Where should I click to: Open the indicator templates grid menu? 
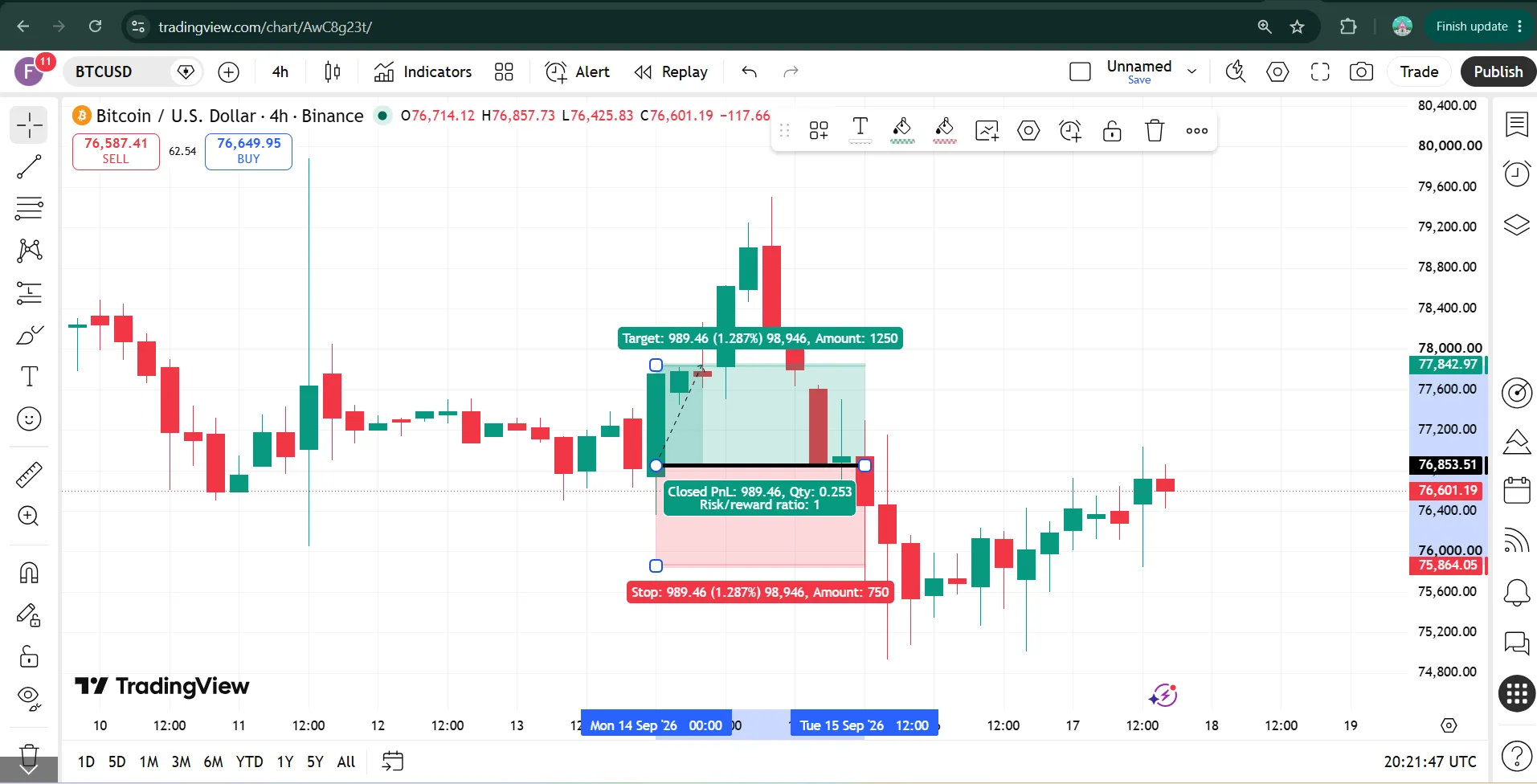504,71
